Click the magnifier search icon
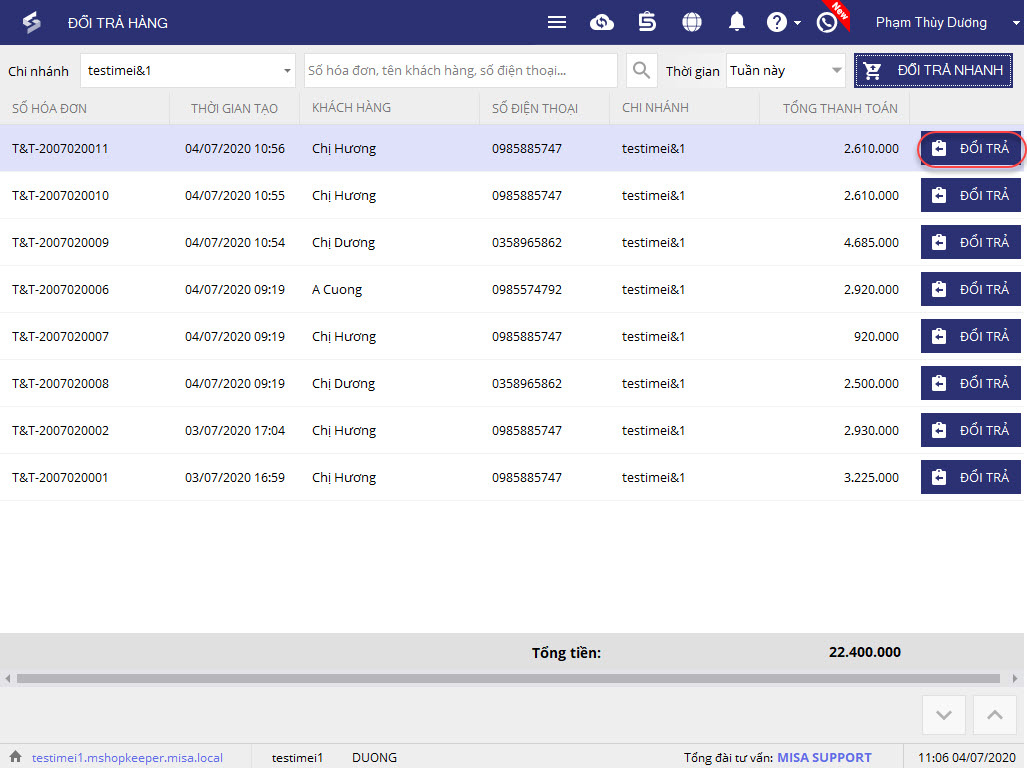The width and height of the screenshot is (1027, 768). [642, 71]
